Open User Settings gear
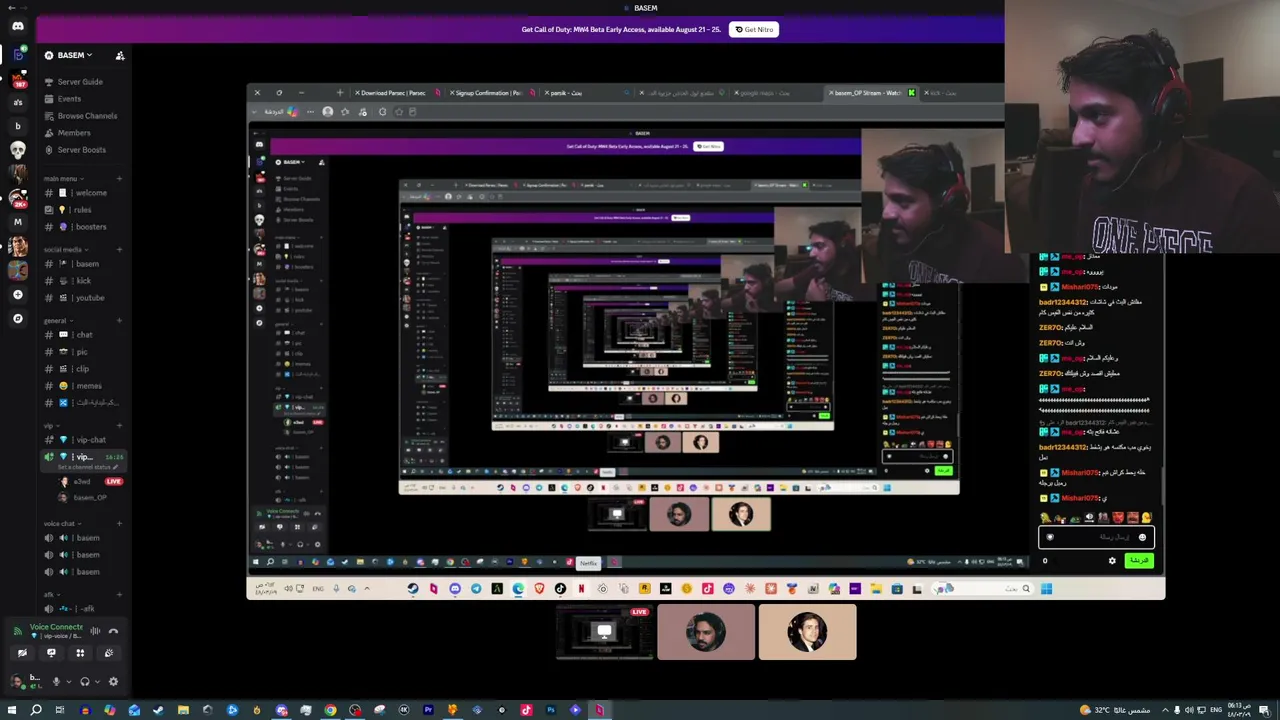 click(113, 682)
